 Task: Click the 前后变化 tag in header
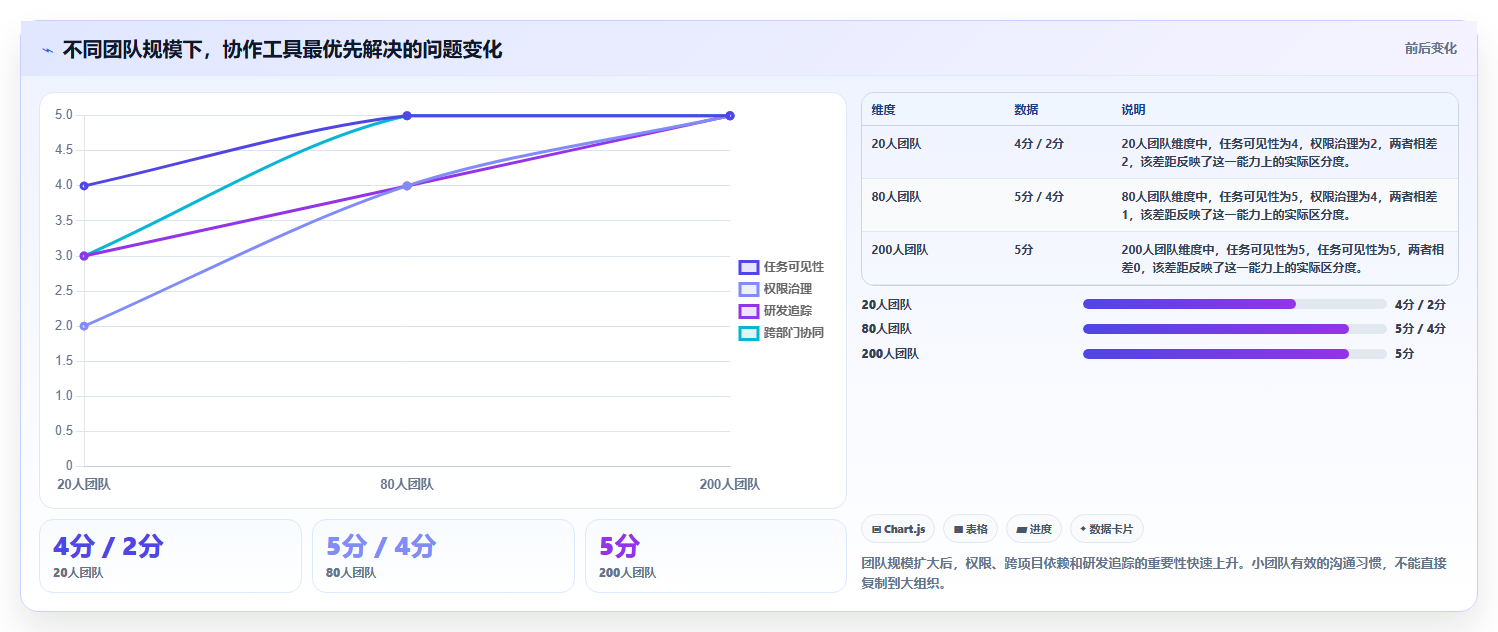click(1430, 48)
